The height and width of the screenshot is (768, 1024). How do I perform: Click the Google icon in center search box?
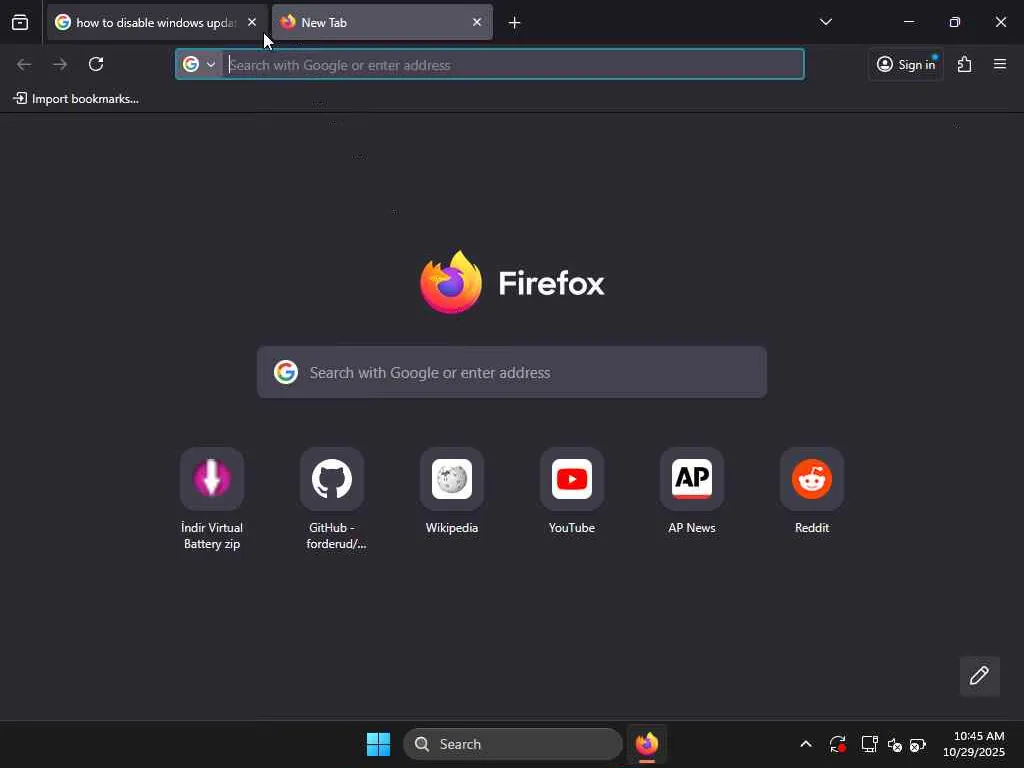(x=286, y=372)
